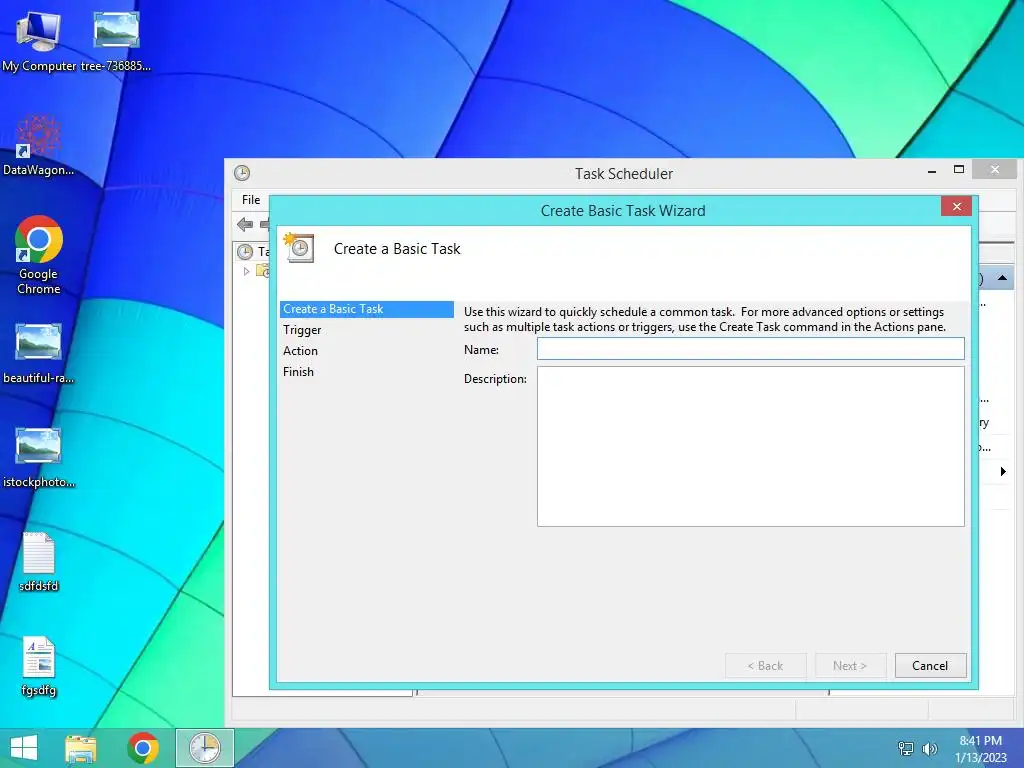Expand the Task Scheduler Library tree node
1024x768 pixels.
[246, 271]
